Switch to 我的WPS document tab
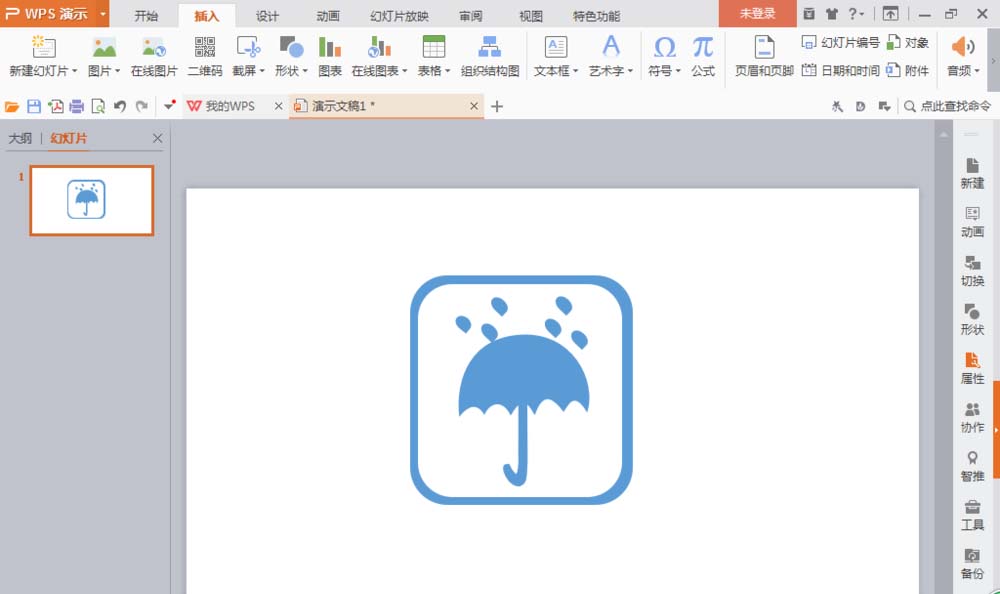The height and width of the screenshot is (594, 1000). [229, 107]
